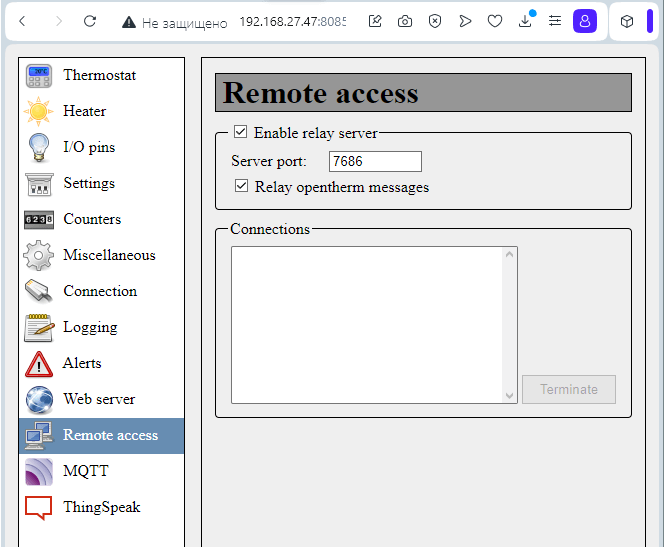Select the Remote access menu item
This screenshot has height=547, width=664.
(x=110, y=435)
